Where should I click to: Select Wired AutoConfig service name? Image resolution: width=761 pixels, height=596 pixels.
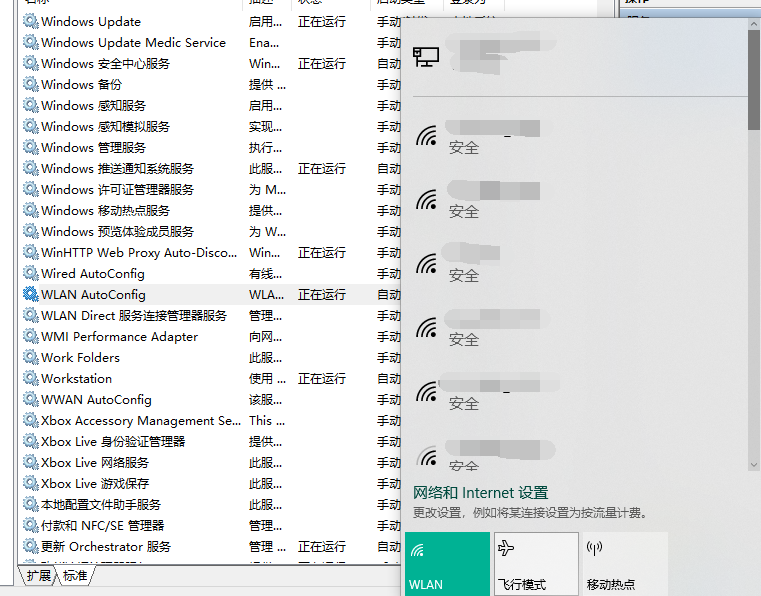[93, 274]
